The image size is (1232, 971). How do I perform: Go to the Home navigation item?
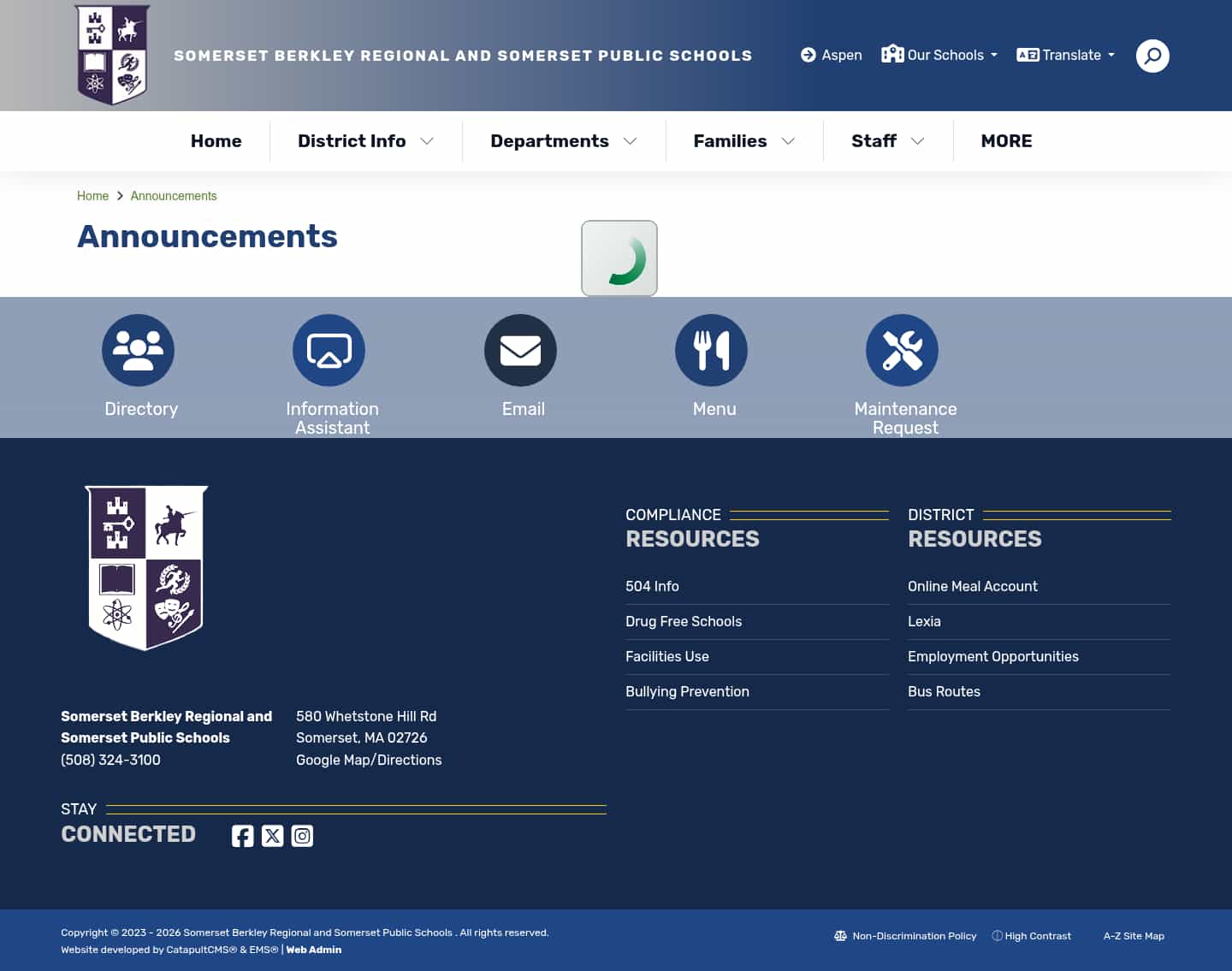[x=216, y=141]
